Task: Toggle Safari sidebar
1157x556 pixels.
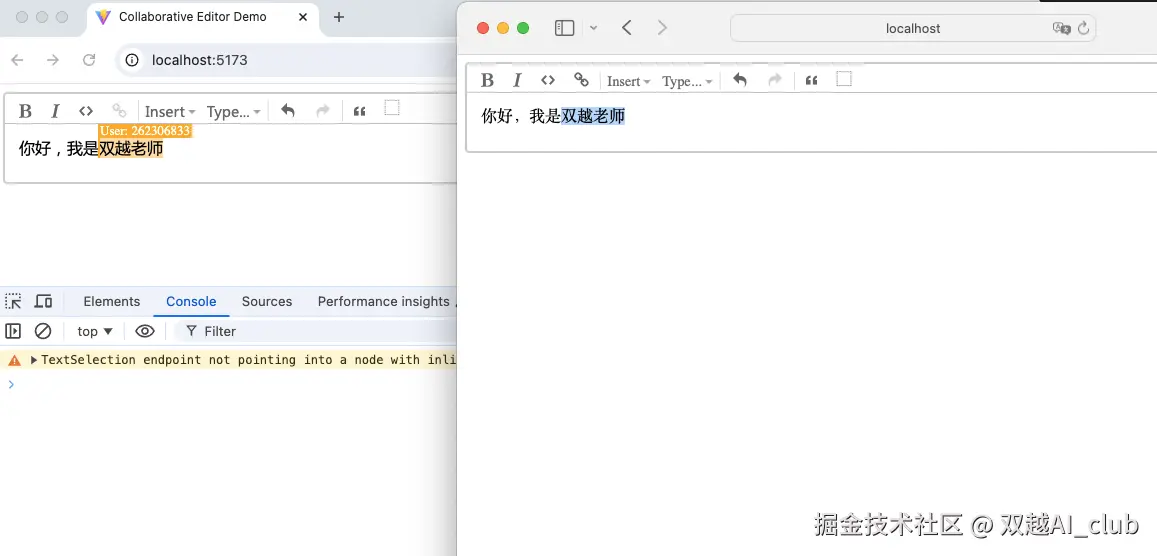Action: [564, 28]
